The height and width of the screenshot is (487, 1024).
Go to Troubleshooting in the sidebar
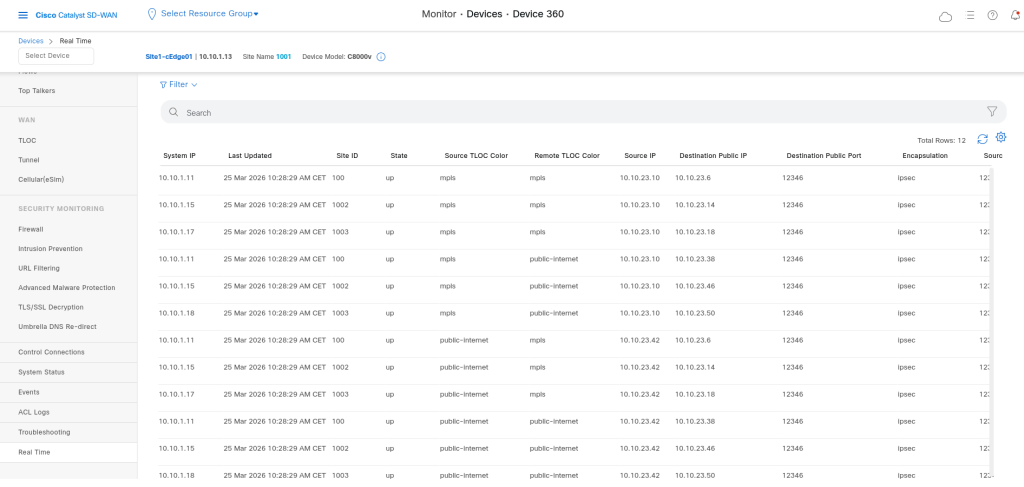click(44, 432)
